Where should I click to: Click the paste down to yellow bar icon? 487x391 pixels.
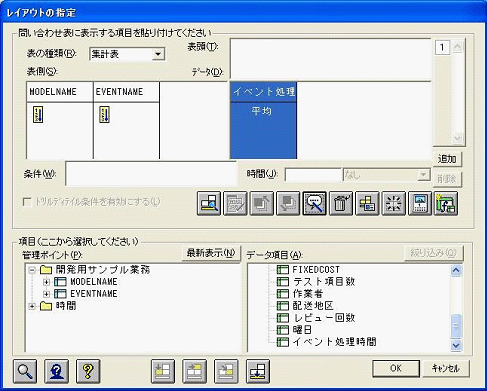258,371
